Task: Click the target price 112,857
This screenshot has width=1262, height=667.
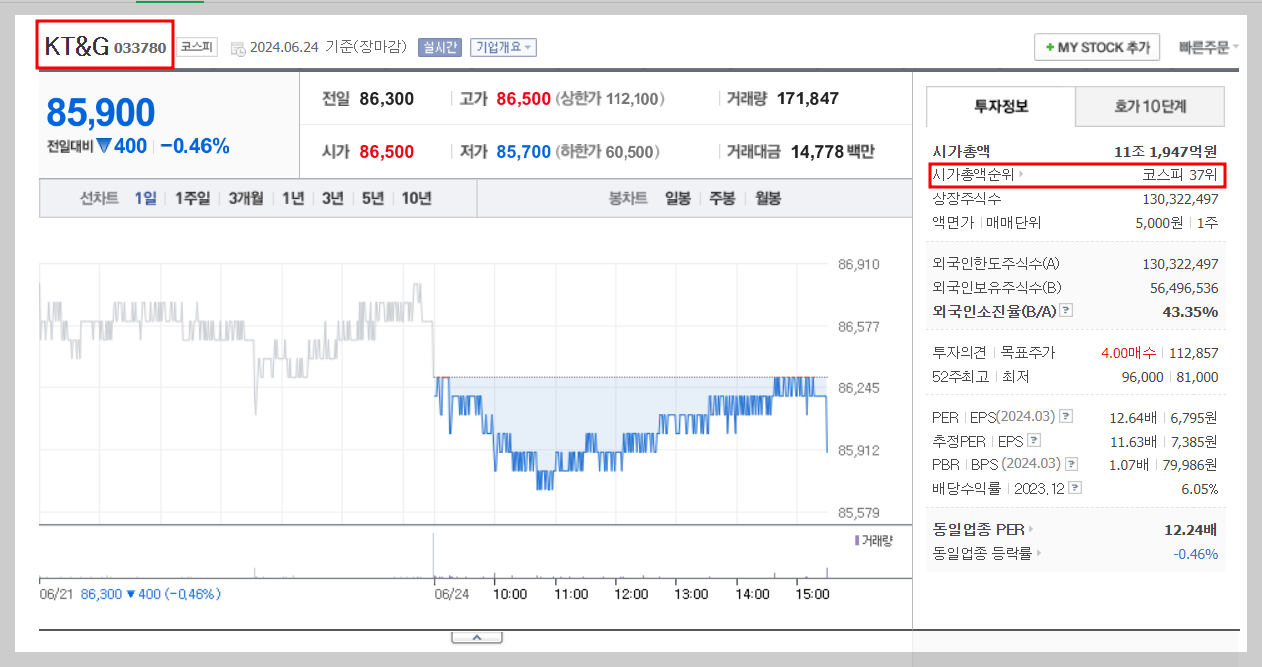Action: click(1194, 353)
